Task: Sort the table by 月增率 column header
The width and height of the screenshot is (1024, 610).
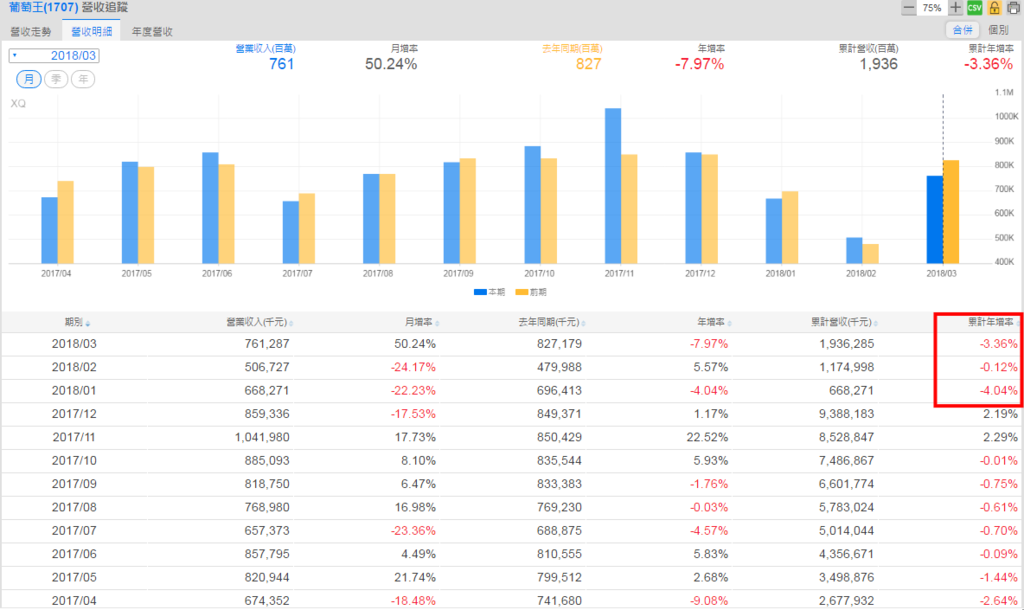Action: [421, 322]
